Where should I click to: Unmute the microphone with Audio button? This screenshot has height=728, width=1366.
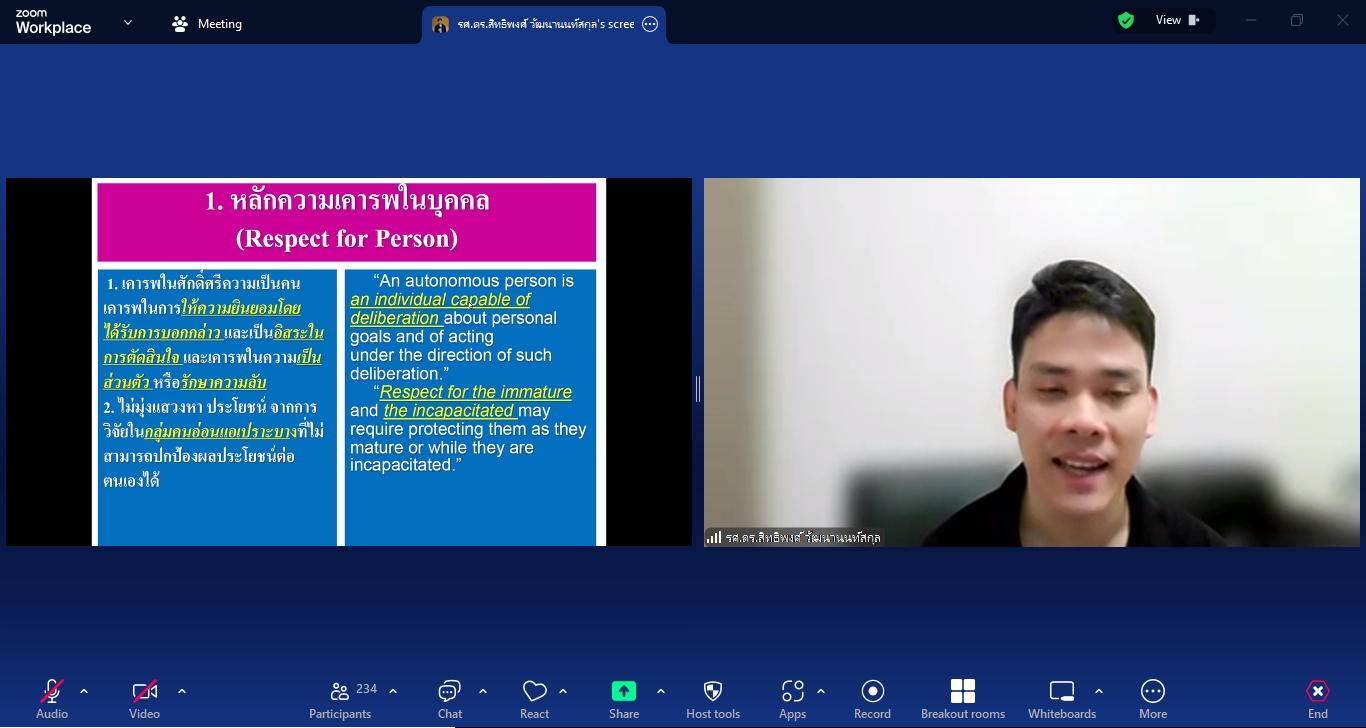click(x=52, y=699)
